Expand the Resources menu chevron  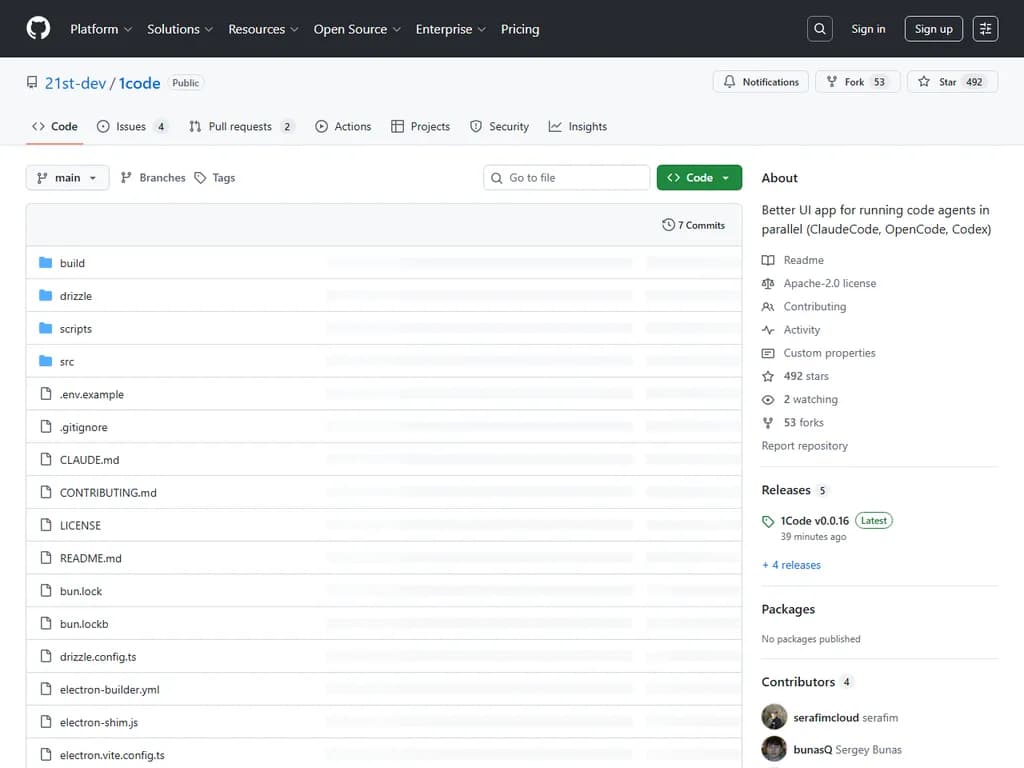[x=296, y=29]
